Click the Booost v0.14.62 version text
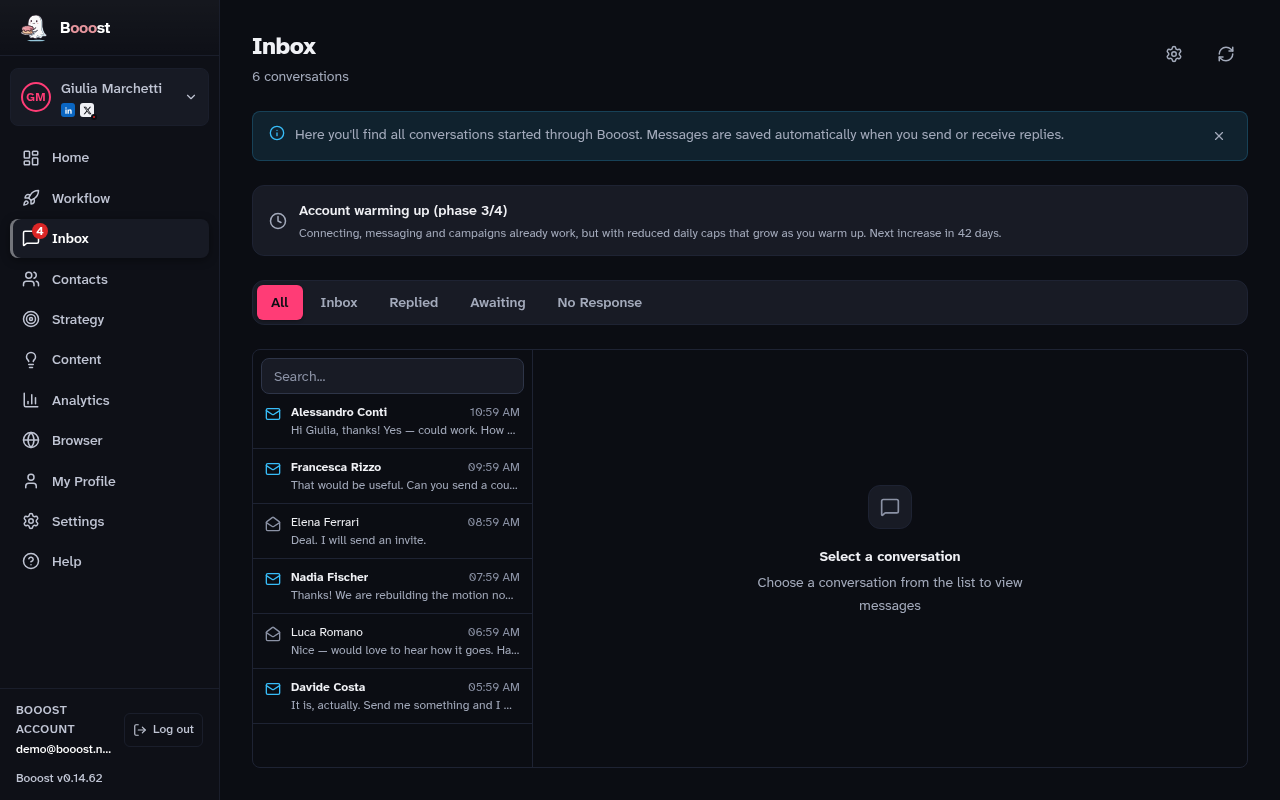Screen dimensions: 1280x800 (x=59, y=778)
